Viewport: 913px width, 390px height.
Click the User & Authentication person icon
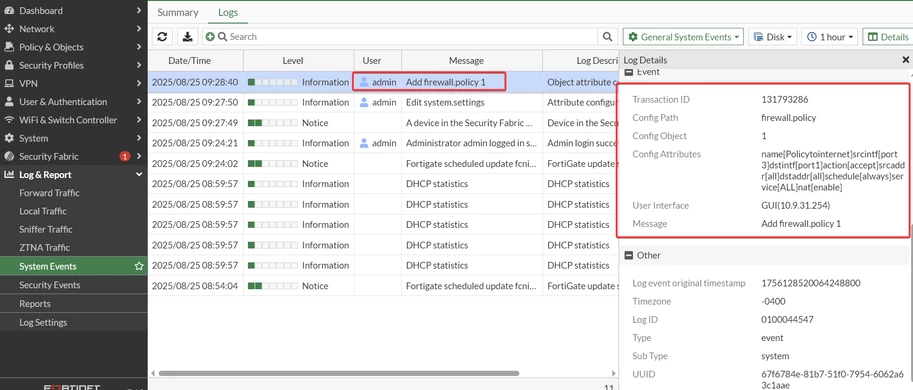click(9, 102)
